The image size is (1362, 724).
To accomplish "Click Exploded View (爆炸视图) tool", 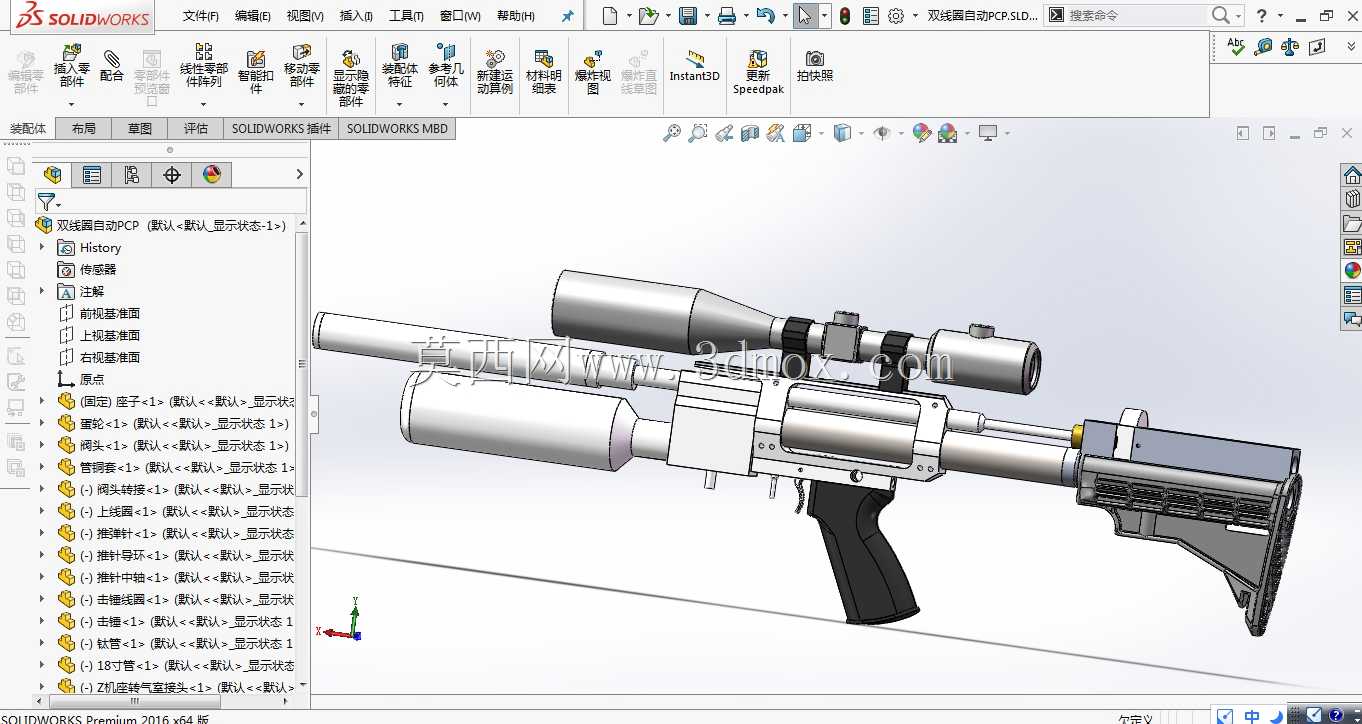I will pos(593,72).
